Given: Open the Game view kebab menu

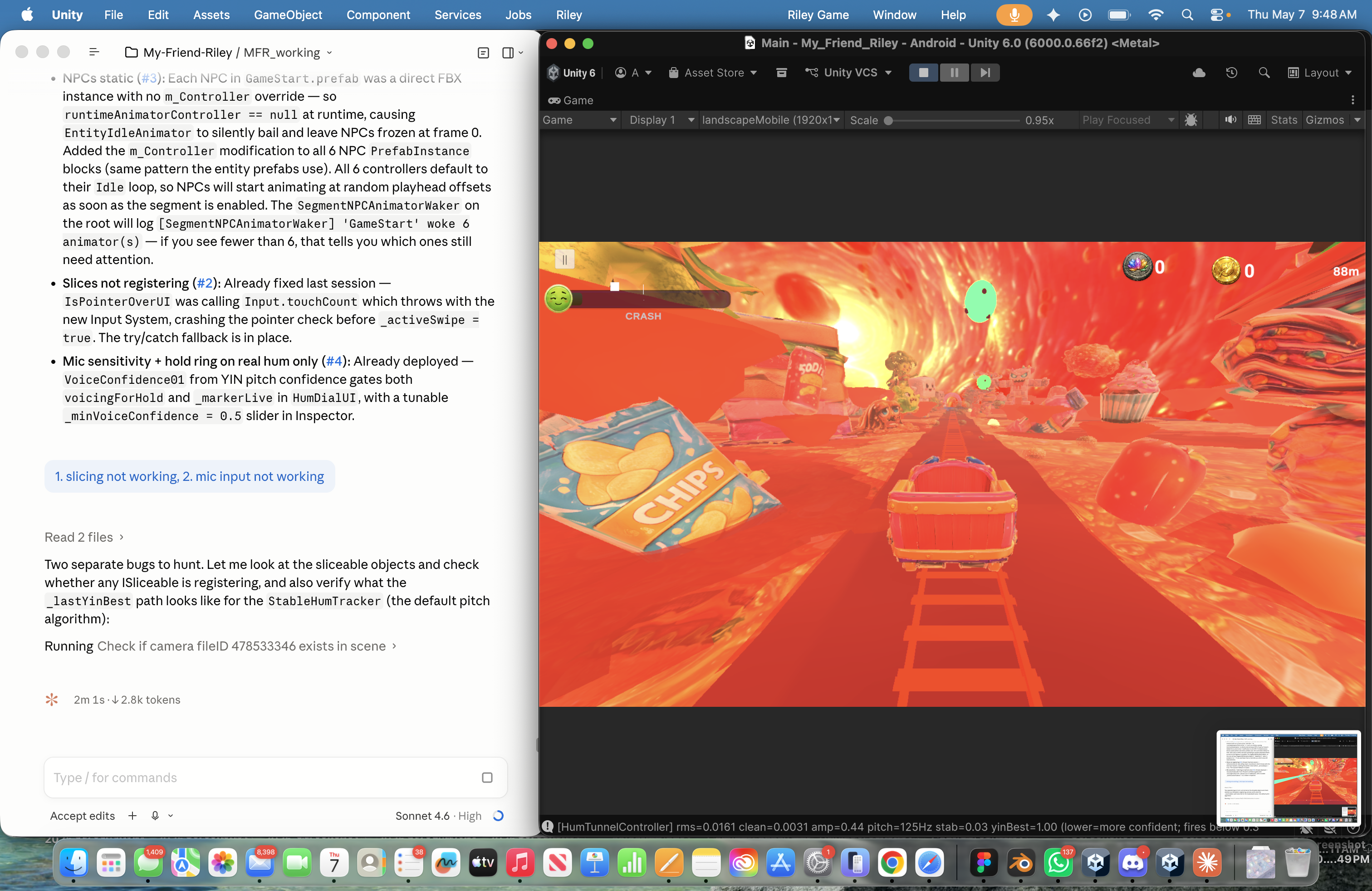Looking at the screenshot, I should 1352,100.
